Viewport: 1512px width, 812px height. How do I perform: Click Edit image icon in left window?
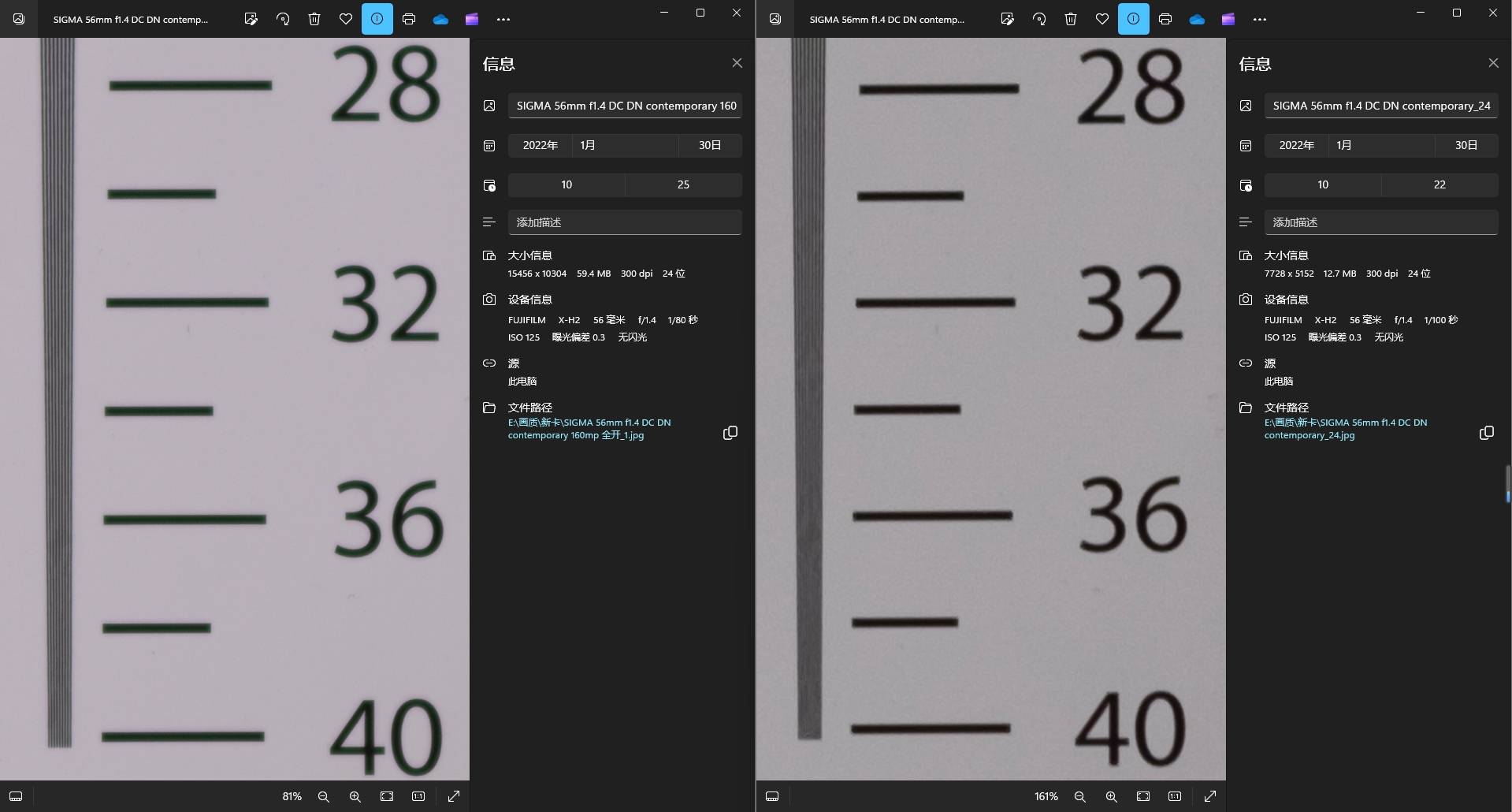click(251, 19)
